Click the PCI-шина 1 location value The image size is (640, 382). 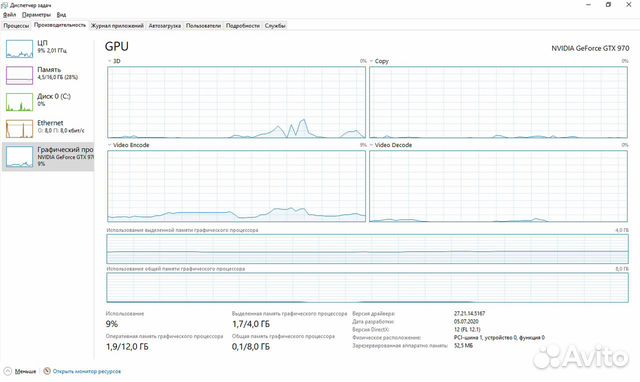(x=499, y=338)
